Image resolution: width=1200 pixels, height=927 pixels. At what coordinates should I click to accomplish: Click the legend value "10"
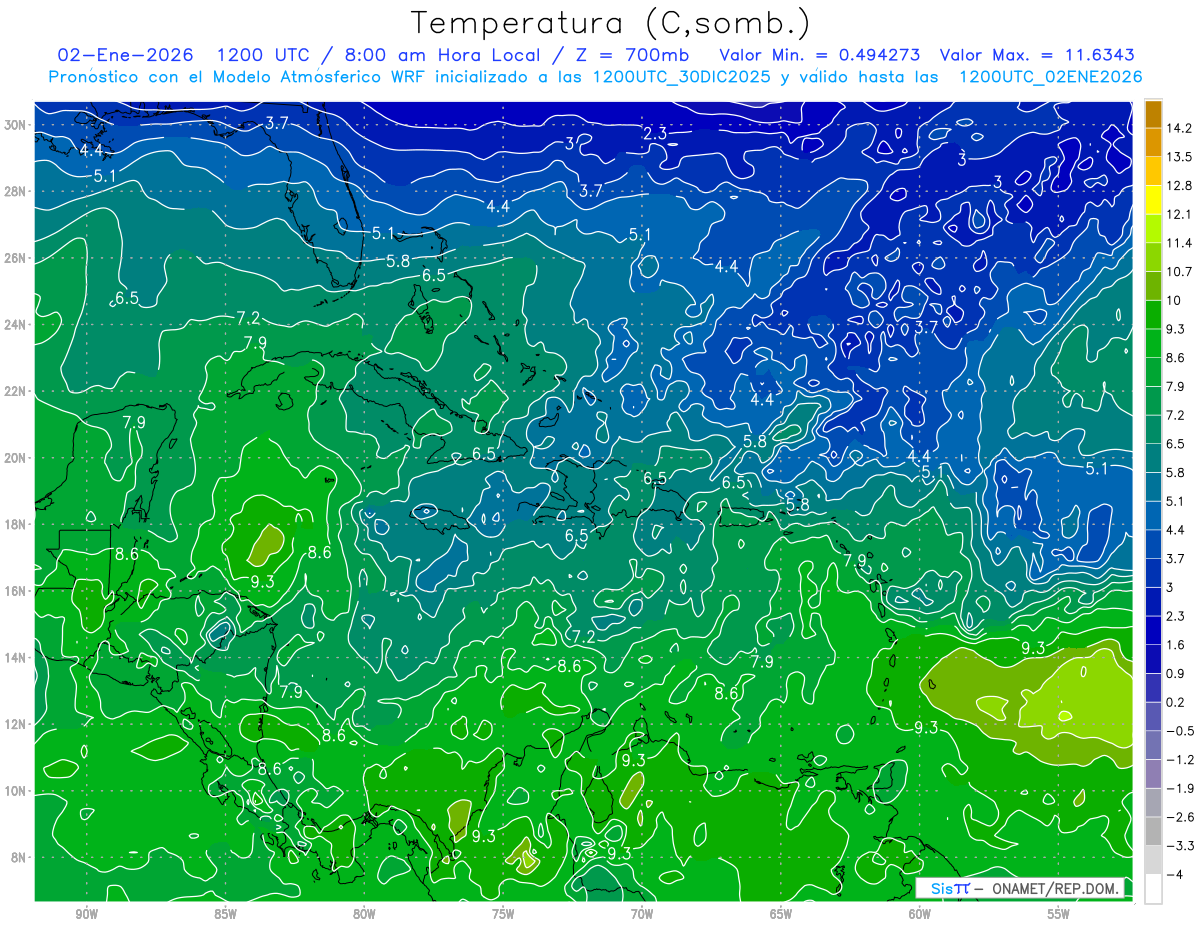click(x=1173, y=301)
